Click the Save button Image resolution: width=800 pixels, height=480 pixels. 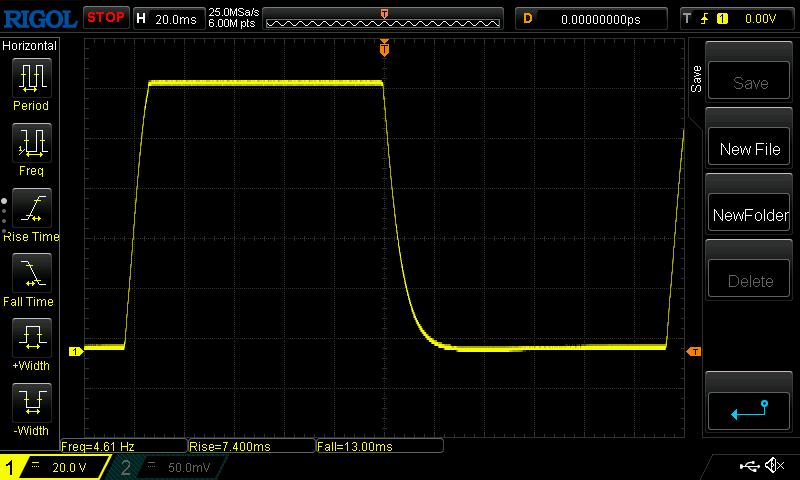749,81
